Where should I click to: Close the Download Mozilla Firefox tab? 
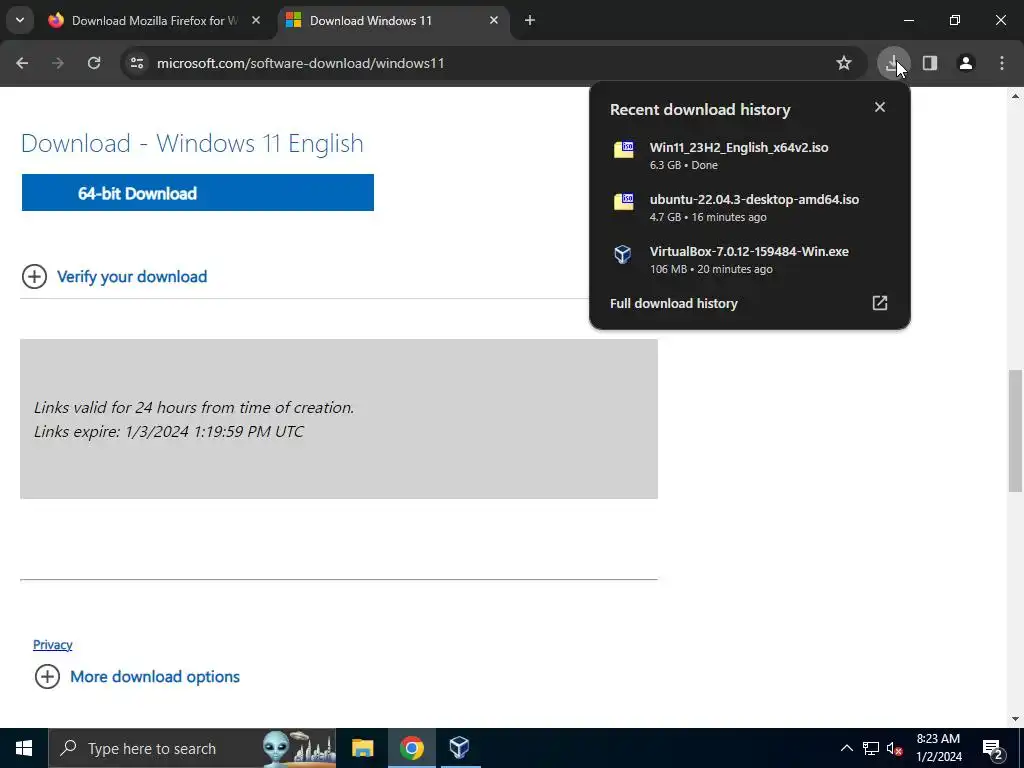point(256,20)
